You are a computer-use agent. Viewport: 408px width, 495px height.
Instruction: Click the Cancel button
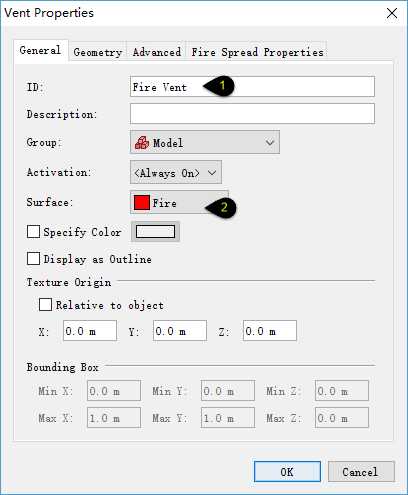point(361,472)
